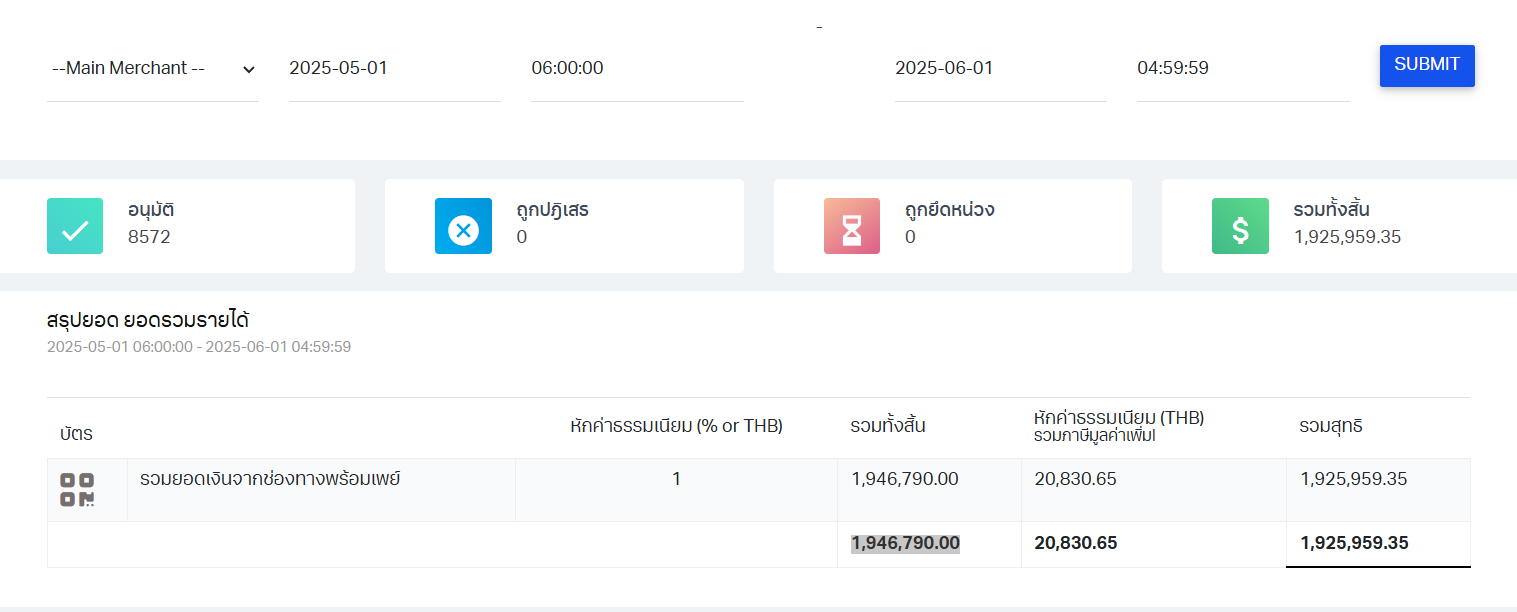Click the หักค่าธรรมเนียม (% or THB) column header
The image size is (1517, 612).
(x=676, y=426)
